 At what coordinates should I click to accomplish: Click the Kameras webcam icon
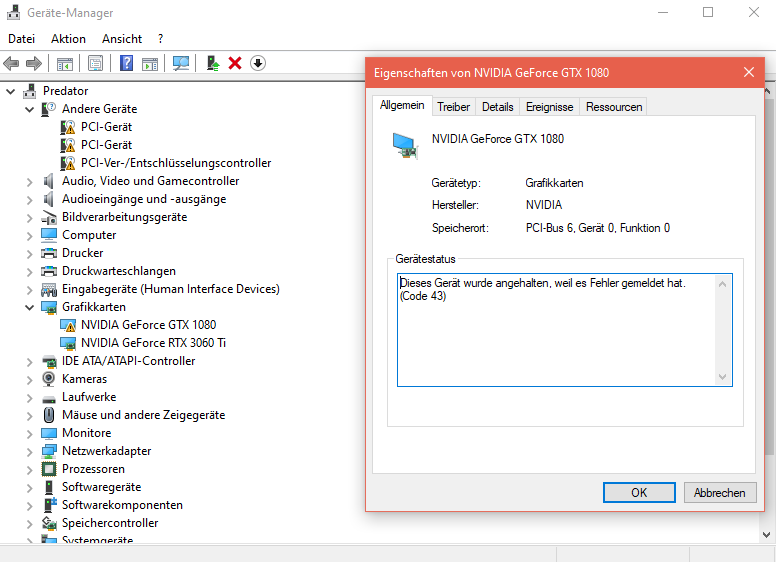point(48,379)
